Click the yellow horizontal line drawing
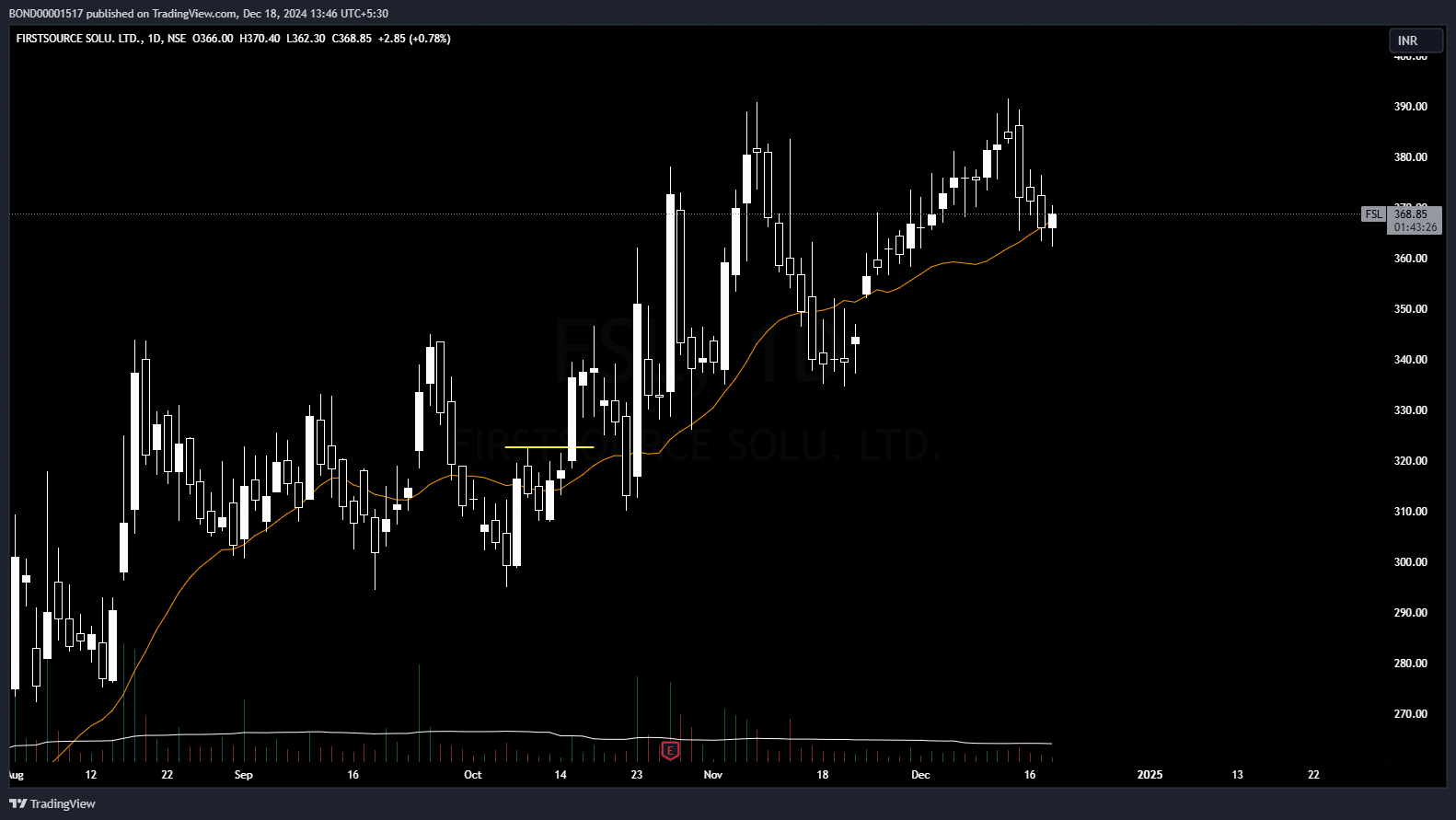Image resolution: width=1456 pixels, height=820 pixels. click(549, 447)
